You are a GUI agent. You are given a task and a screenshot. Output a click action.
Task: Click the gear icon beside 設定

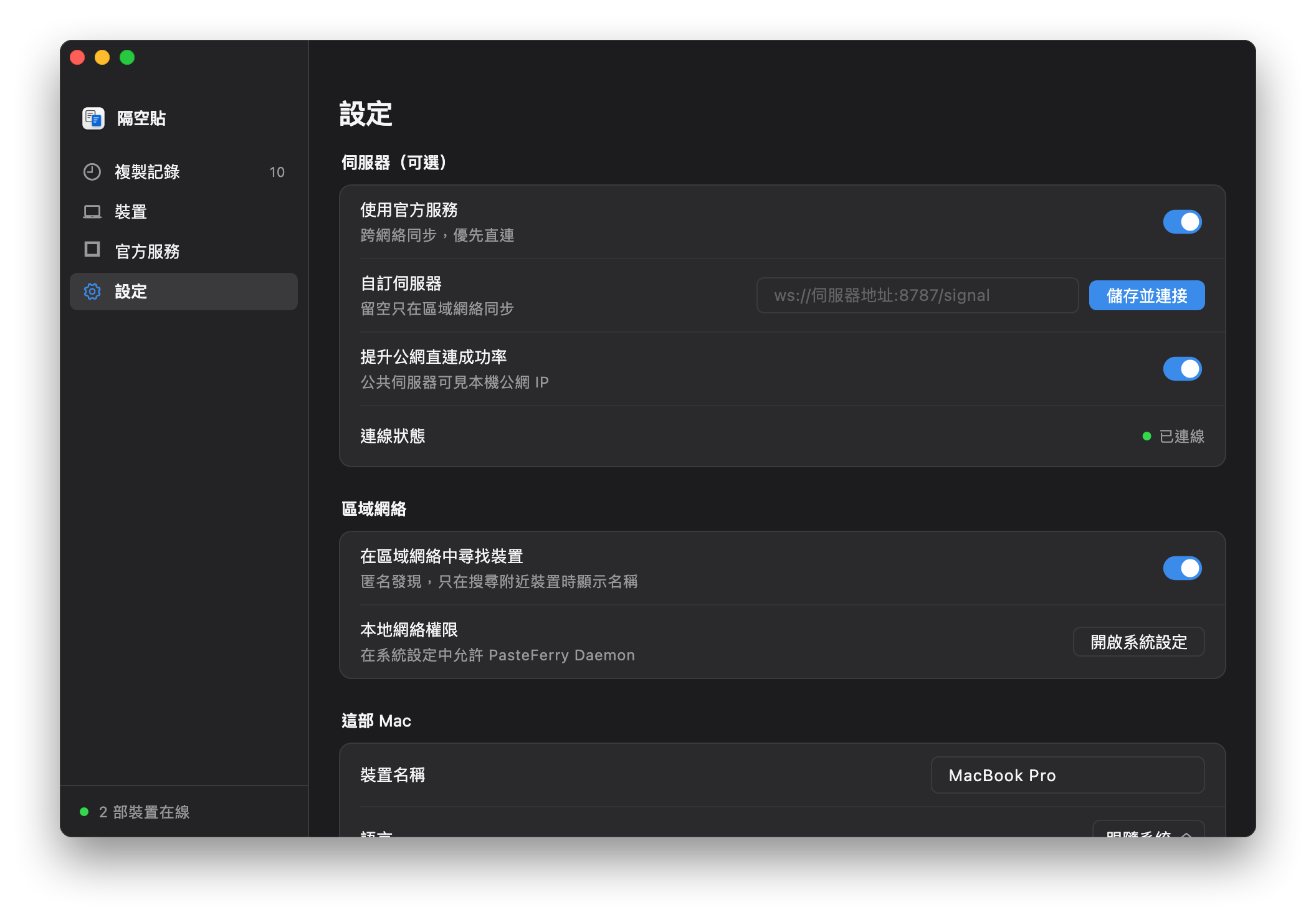pos(92,292)
